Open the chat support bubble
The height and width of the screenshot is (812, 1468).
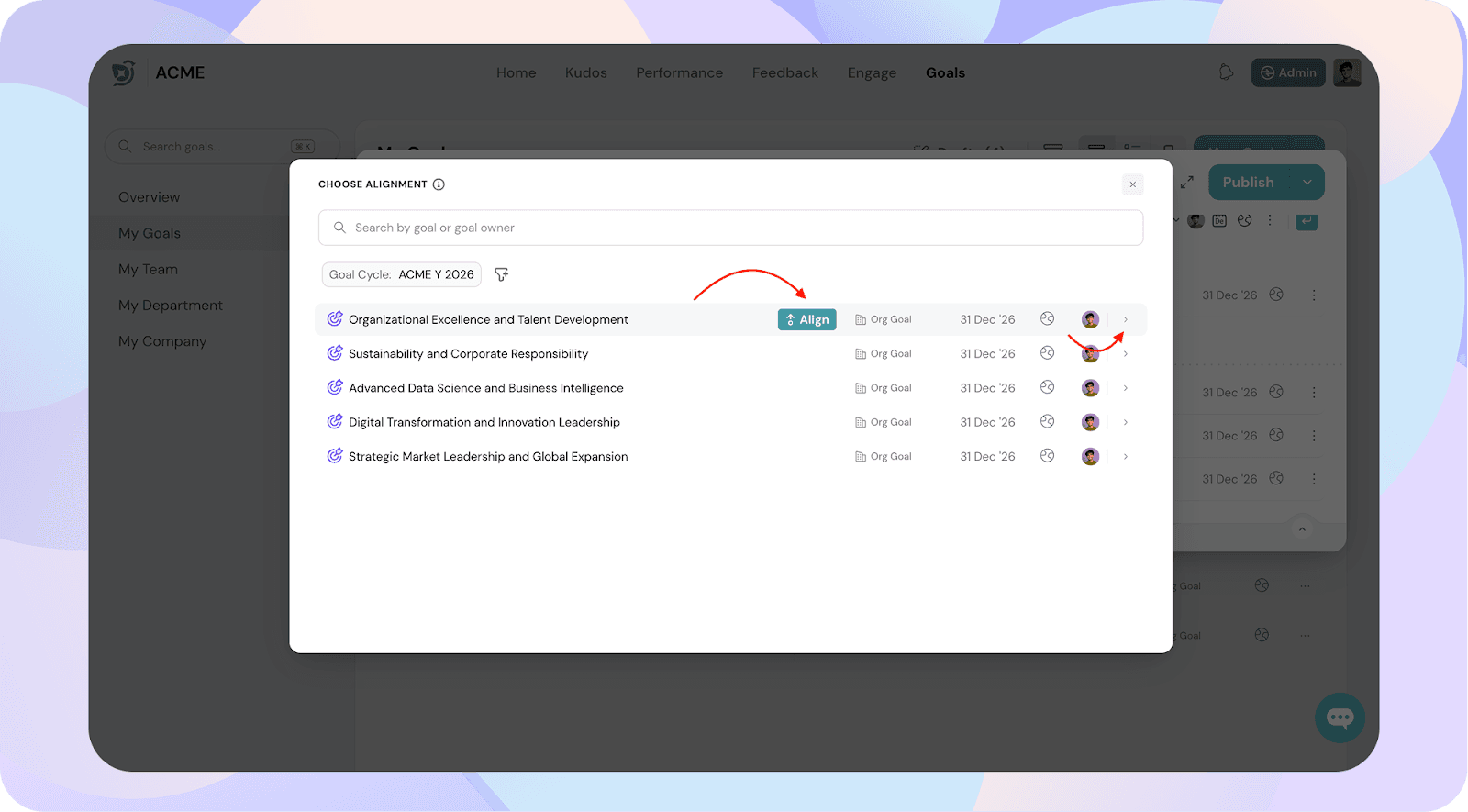click(1340, 717)
